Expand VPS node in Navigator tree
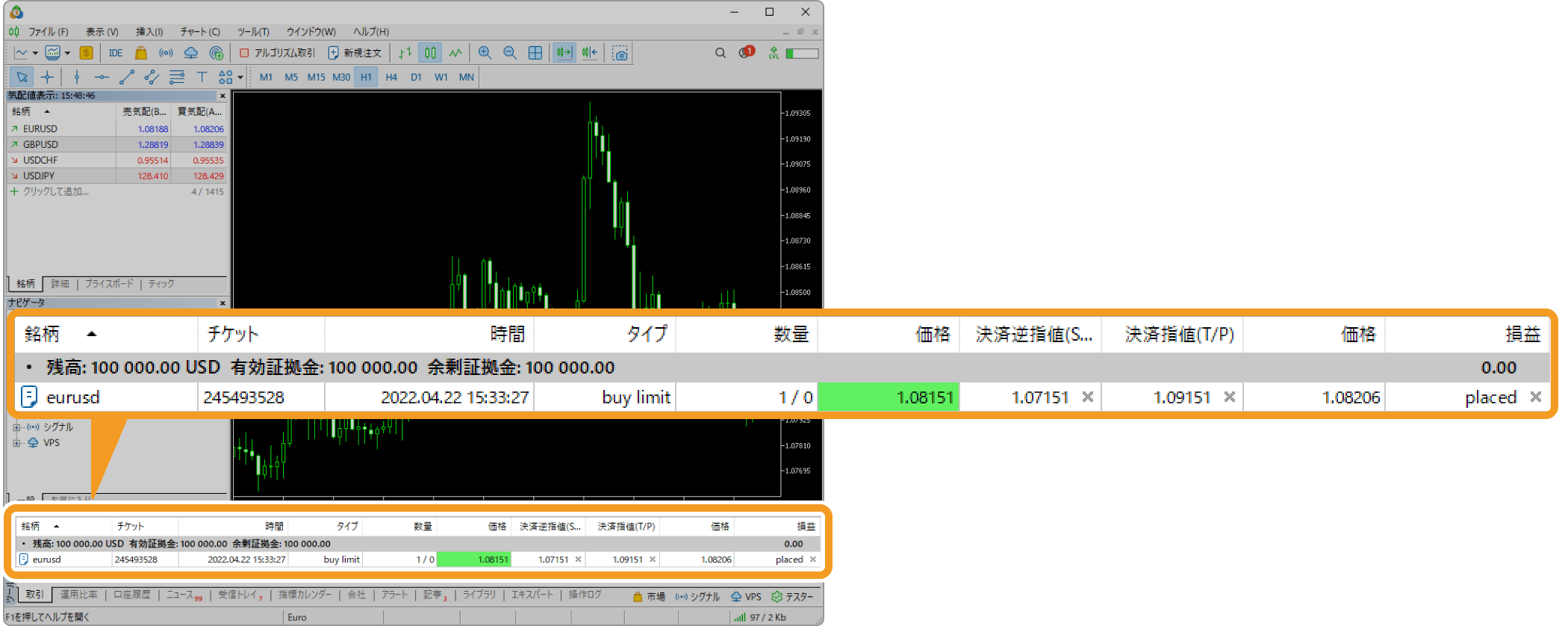 (x=16, y=443)
